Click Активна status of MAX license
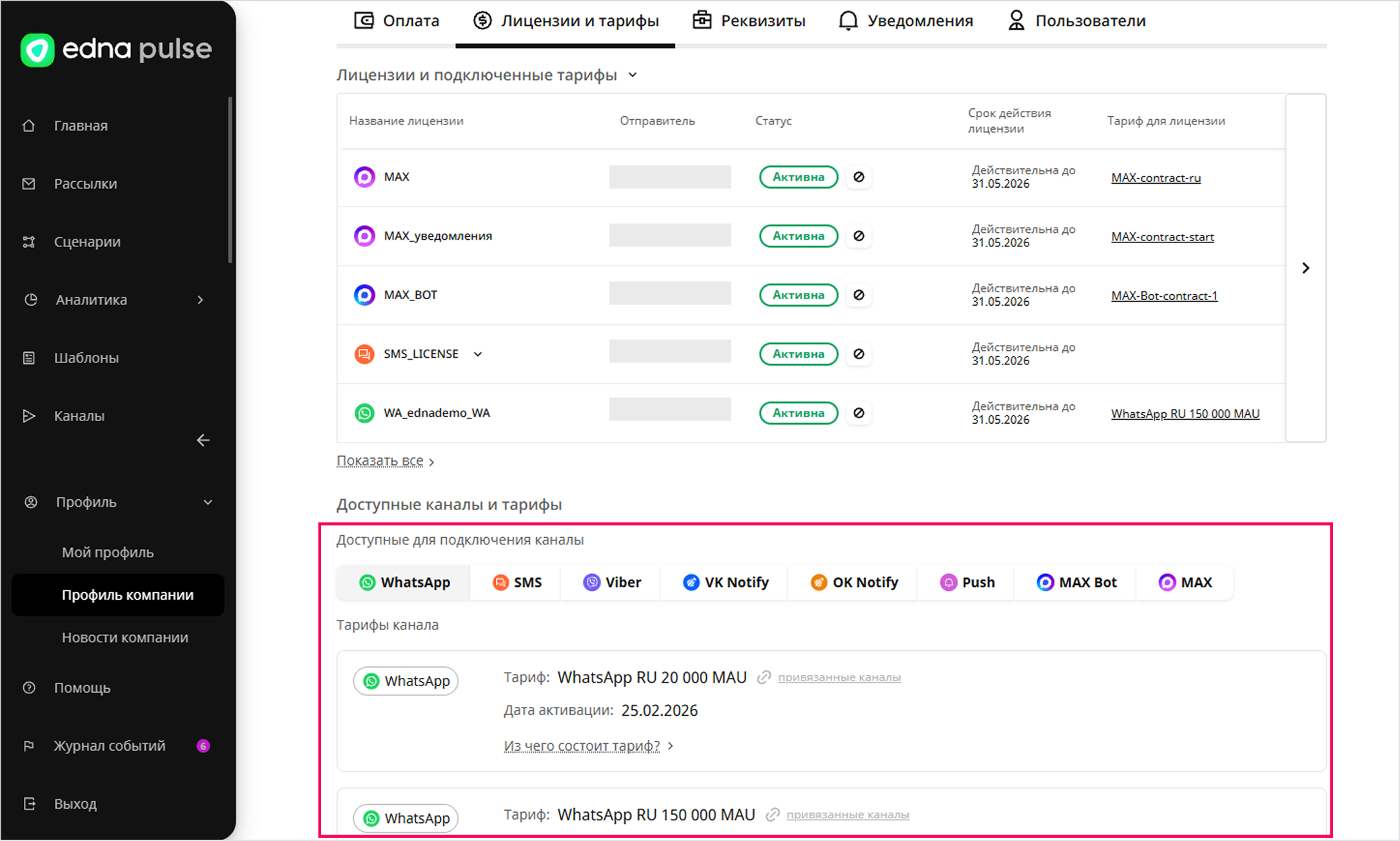The width and height of the screenshot is (1400, 841). 798,177
